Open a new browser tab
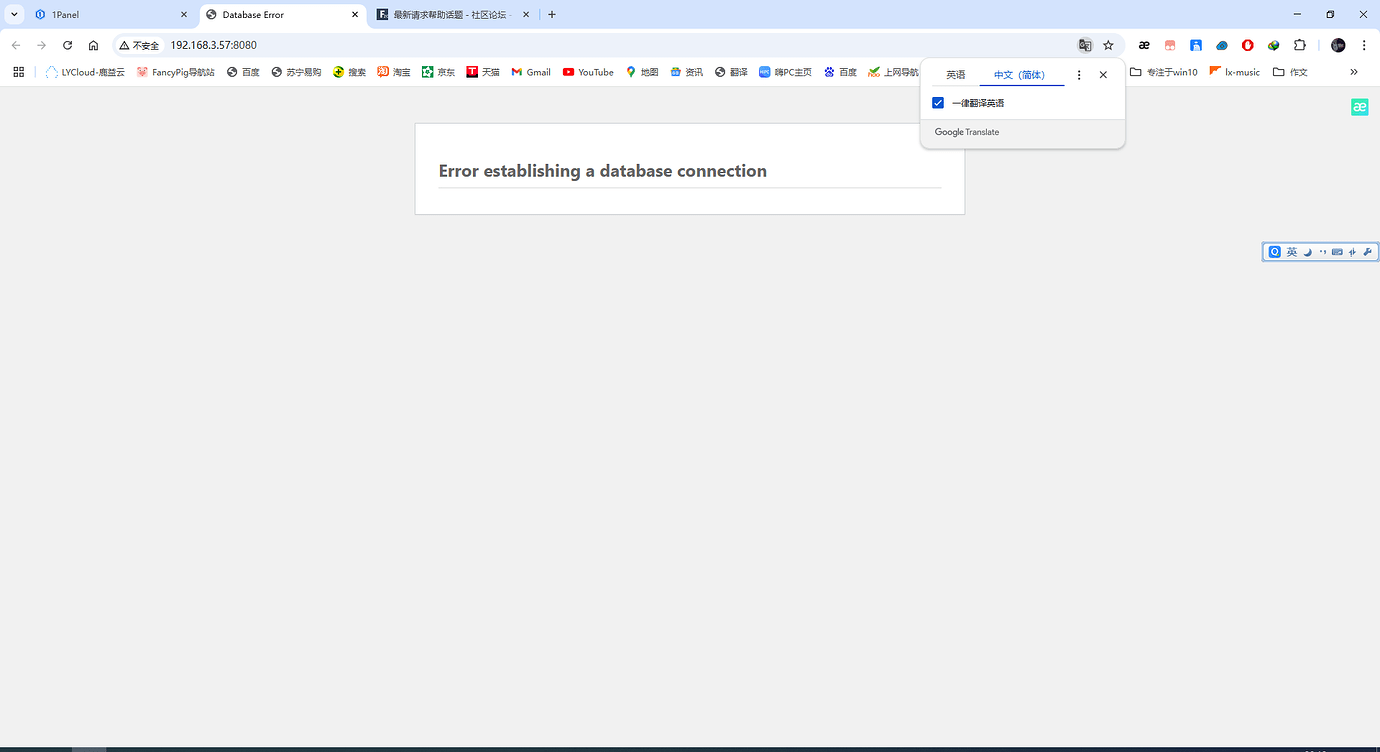1380x752 pixels. (552, 15)
